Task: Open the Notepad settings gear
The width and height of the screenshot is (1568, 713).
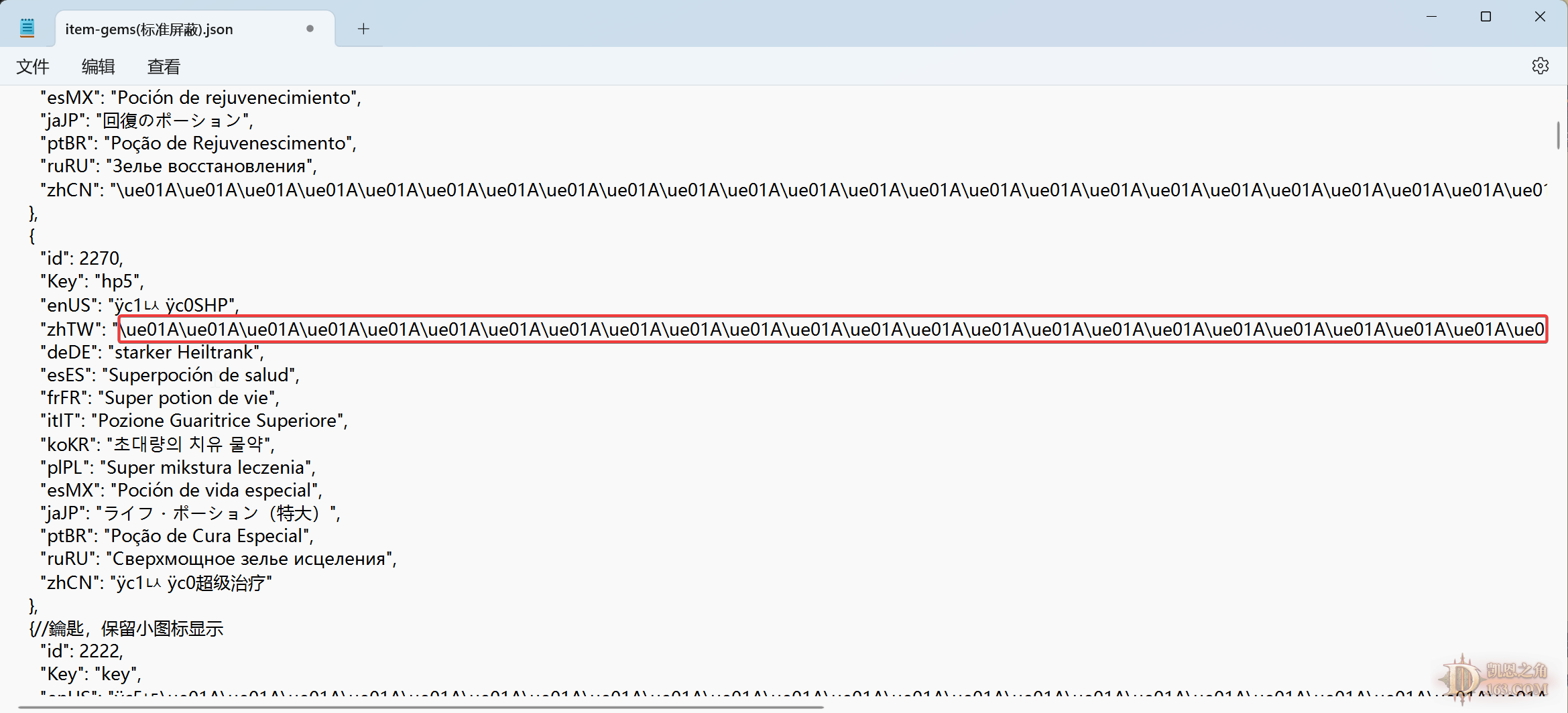Action: pos(1540,66)
